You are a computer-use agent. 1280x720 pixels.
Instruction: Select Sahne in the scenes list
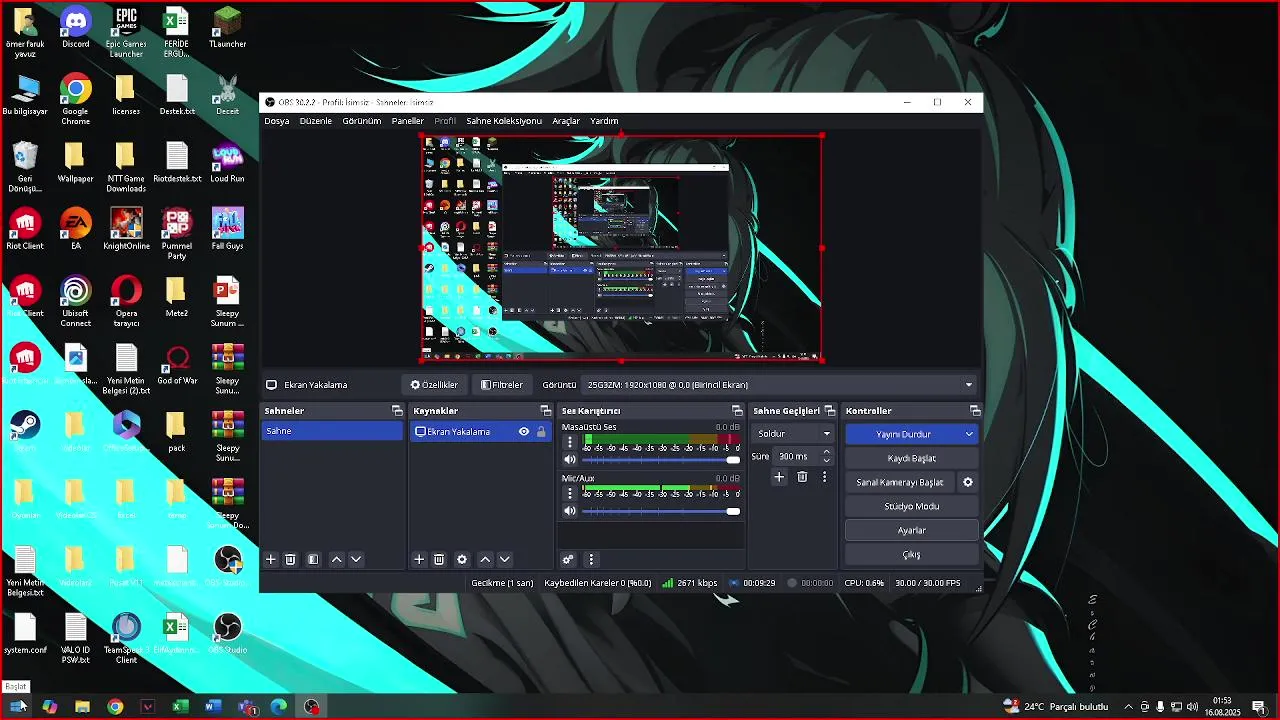(332, 431)
